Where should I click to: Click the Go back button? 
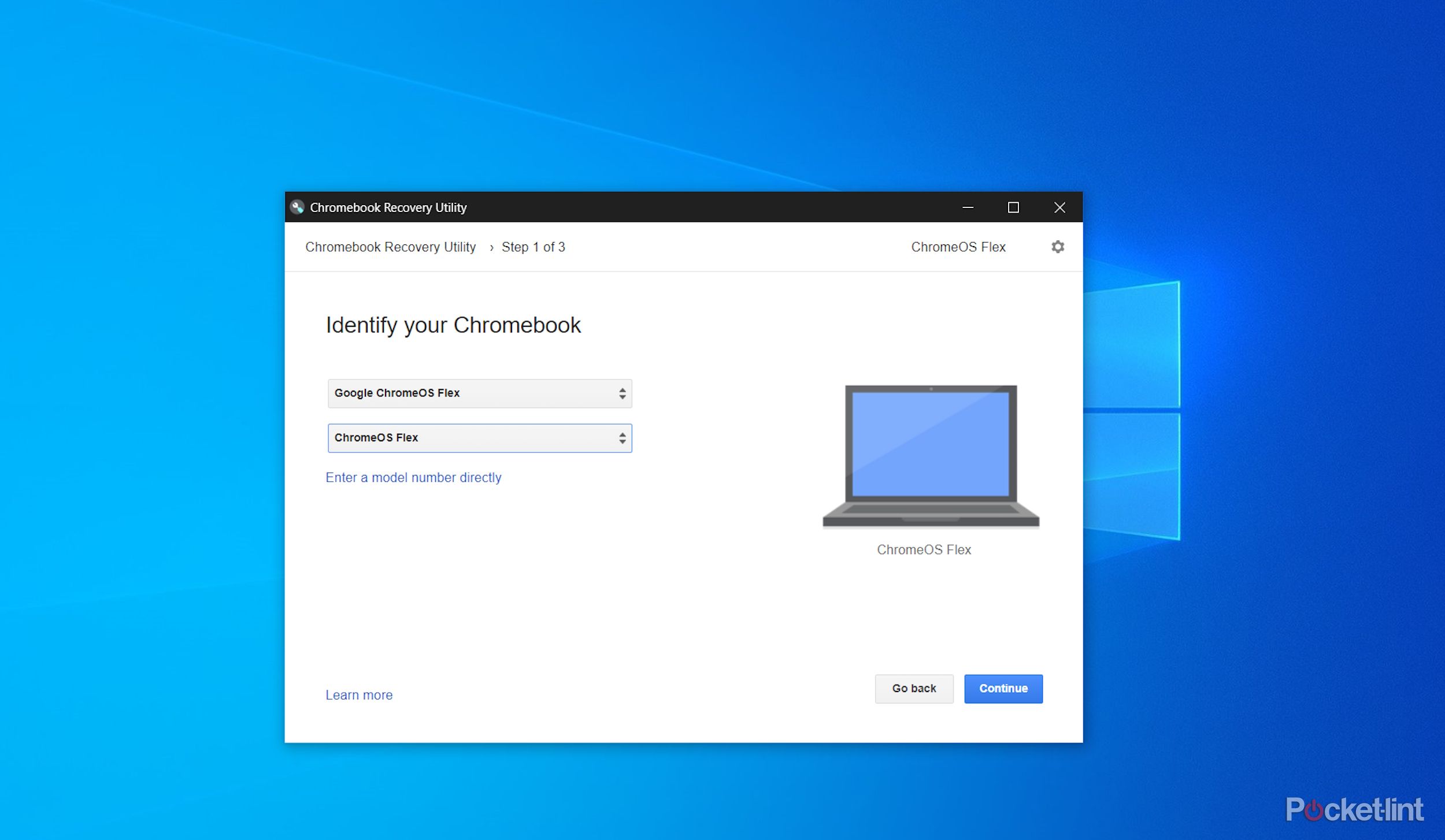pos(914,689)
